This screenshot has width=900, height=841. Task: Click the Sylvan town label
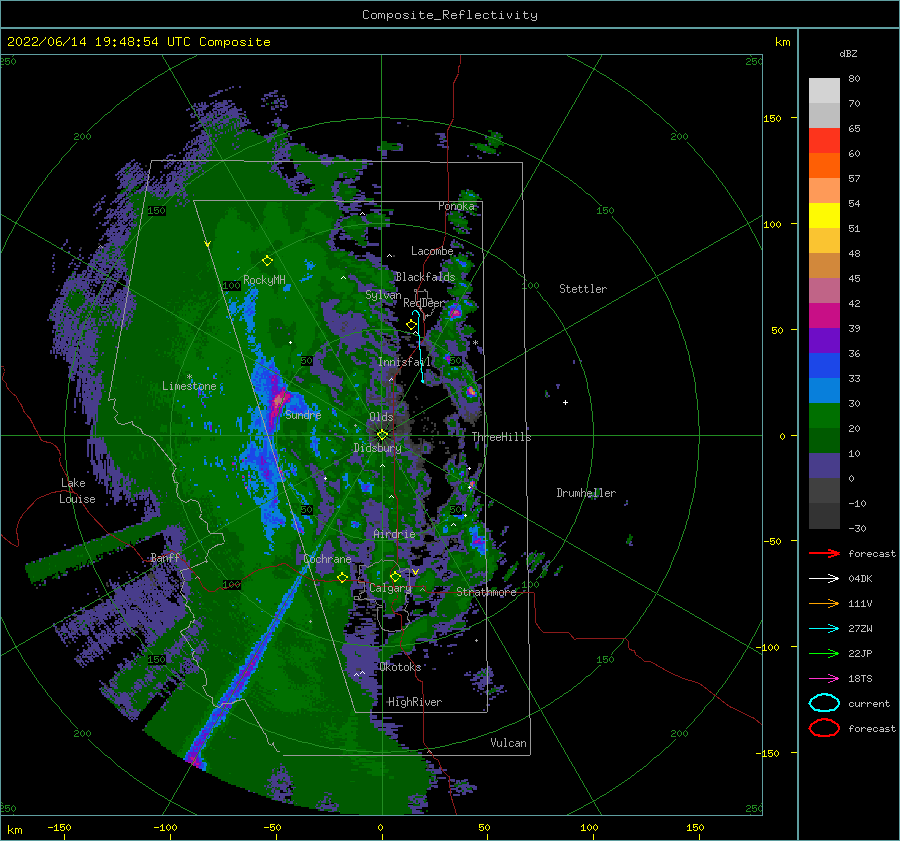[383, 295]
